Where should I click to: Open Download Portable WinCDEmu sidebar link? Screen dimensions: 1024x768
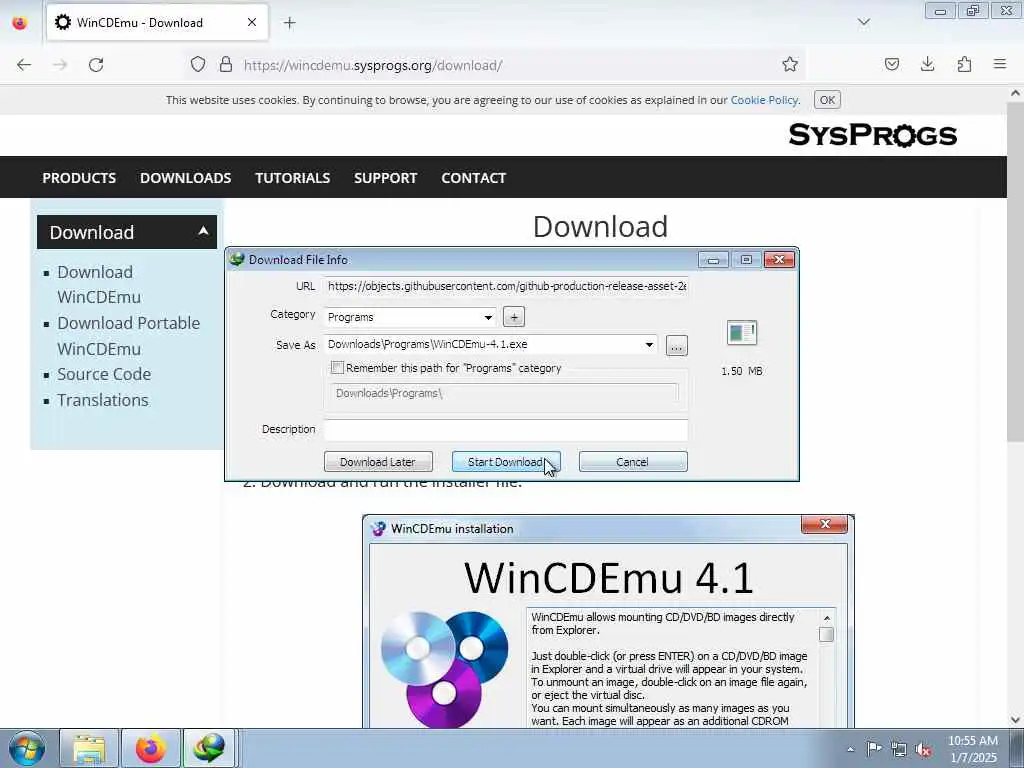tap(129, 336)
